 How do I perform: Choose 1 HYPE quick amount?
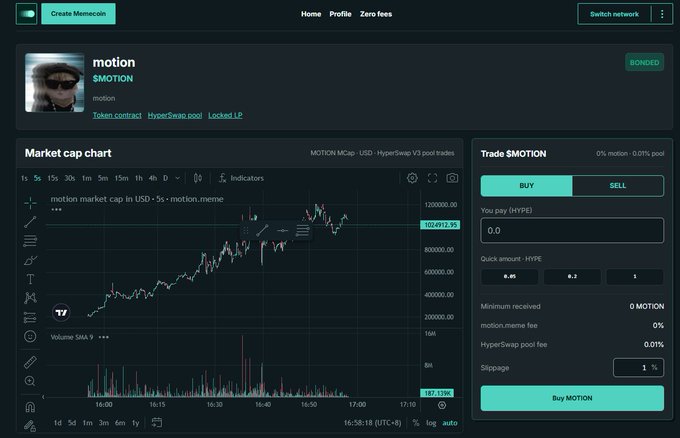[635, 276]
